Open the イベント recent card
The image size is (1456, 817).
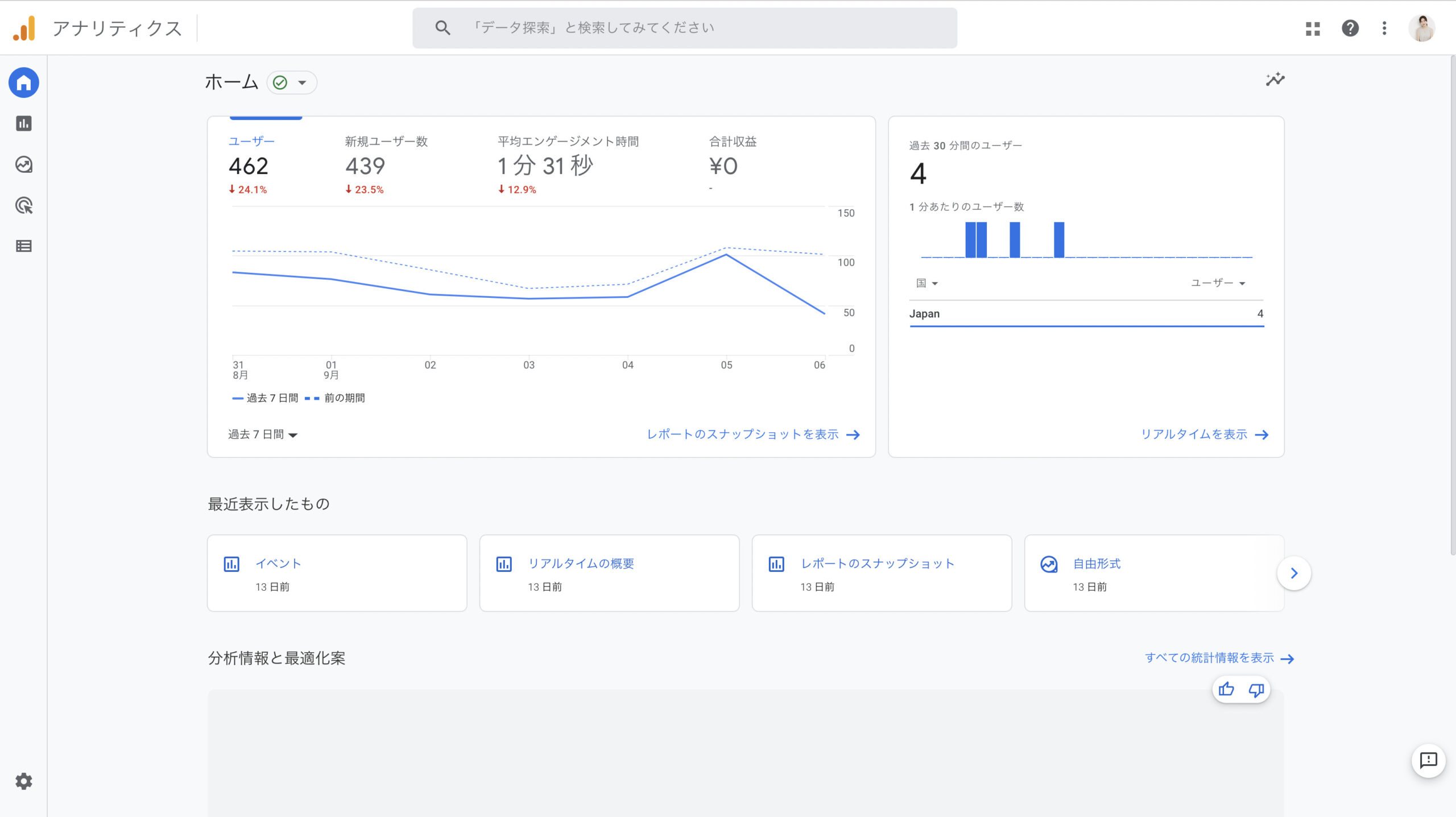pos(337,573)
